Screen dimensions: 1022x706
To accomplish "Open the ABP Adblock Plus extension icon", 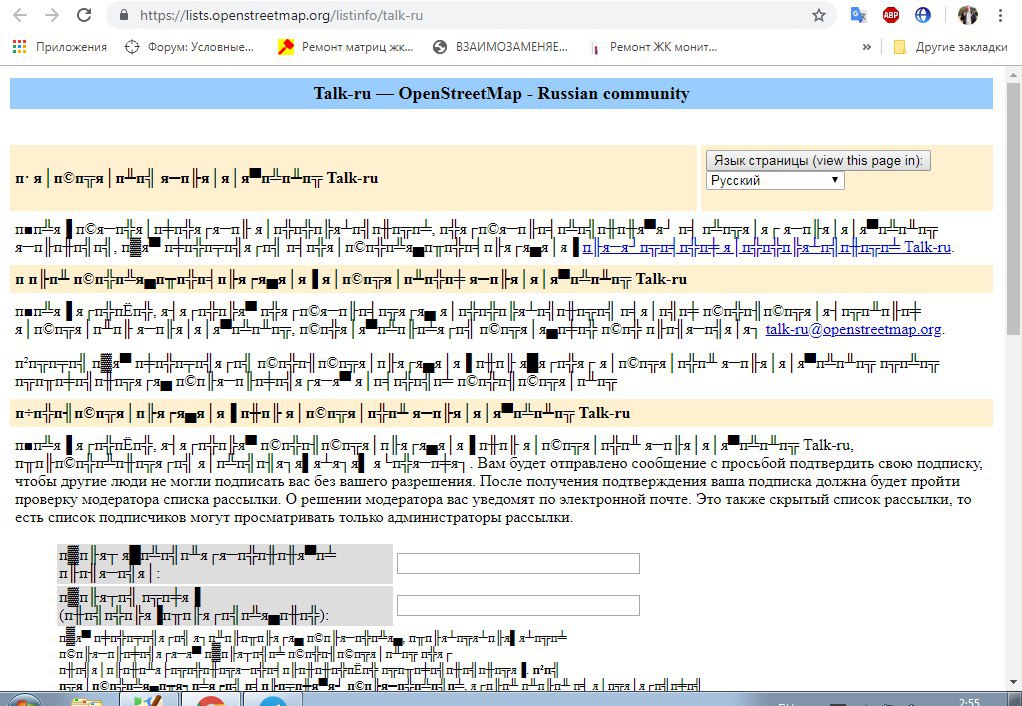I will [x=891, y=15].
